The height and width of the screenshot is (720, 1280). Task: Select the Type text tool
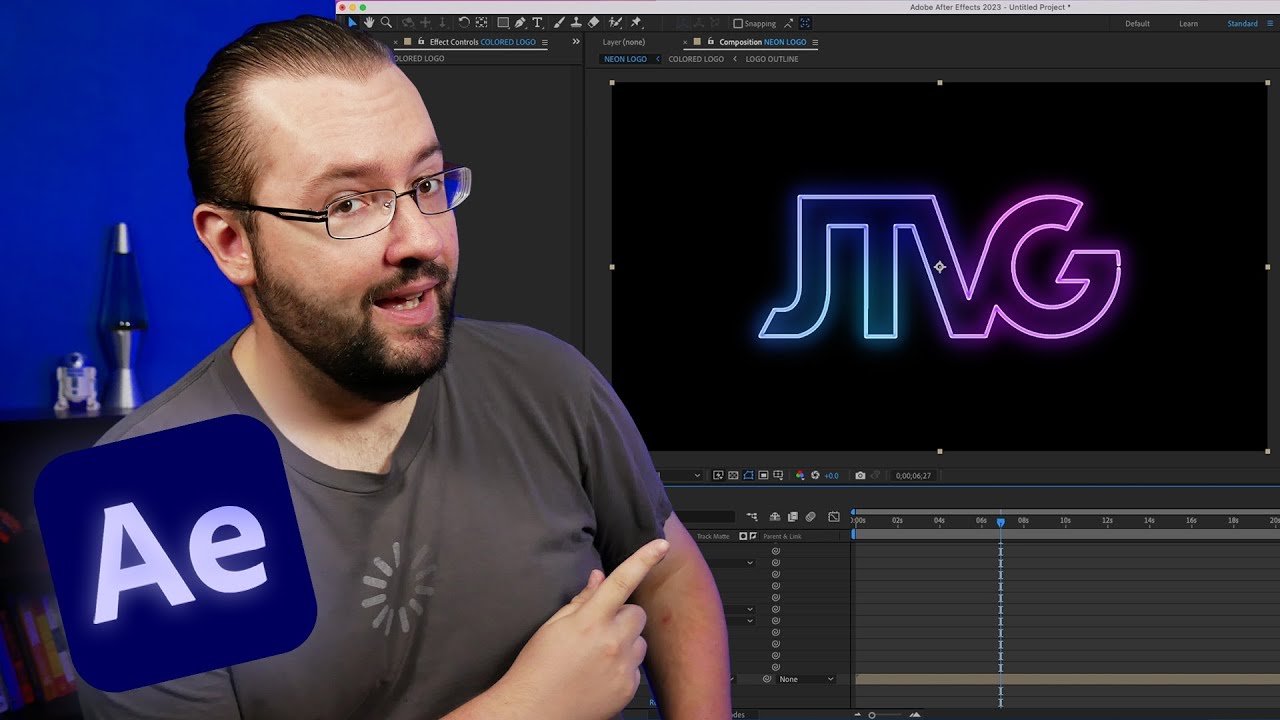(537, 22)
